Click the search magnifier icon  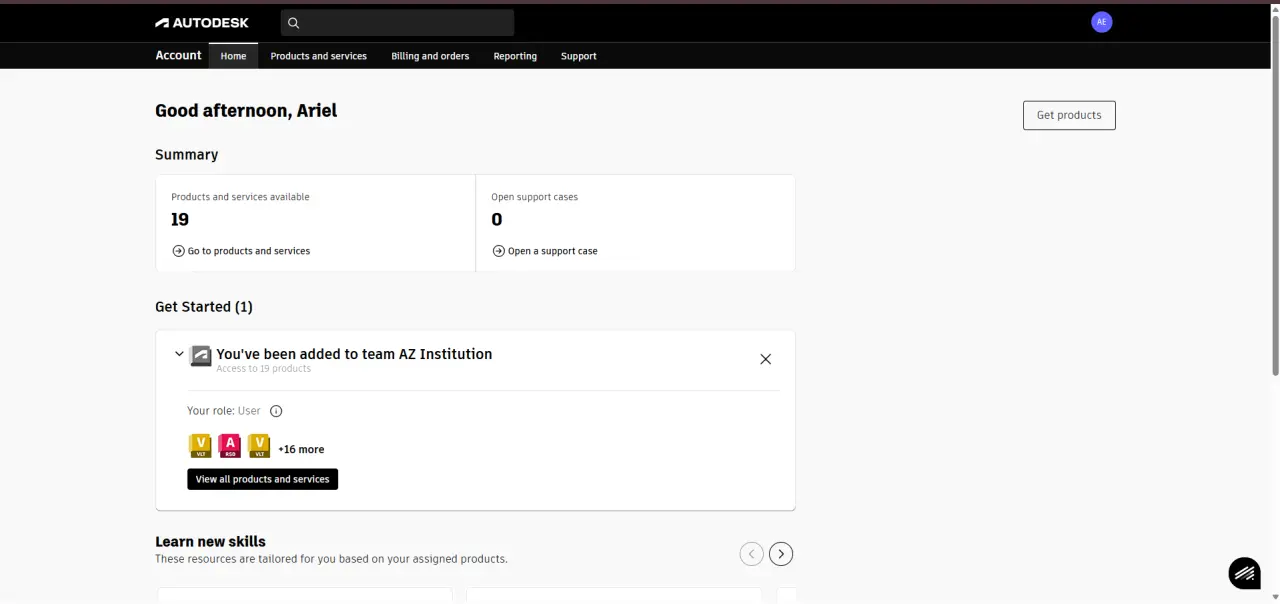(293, 22)
